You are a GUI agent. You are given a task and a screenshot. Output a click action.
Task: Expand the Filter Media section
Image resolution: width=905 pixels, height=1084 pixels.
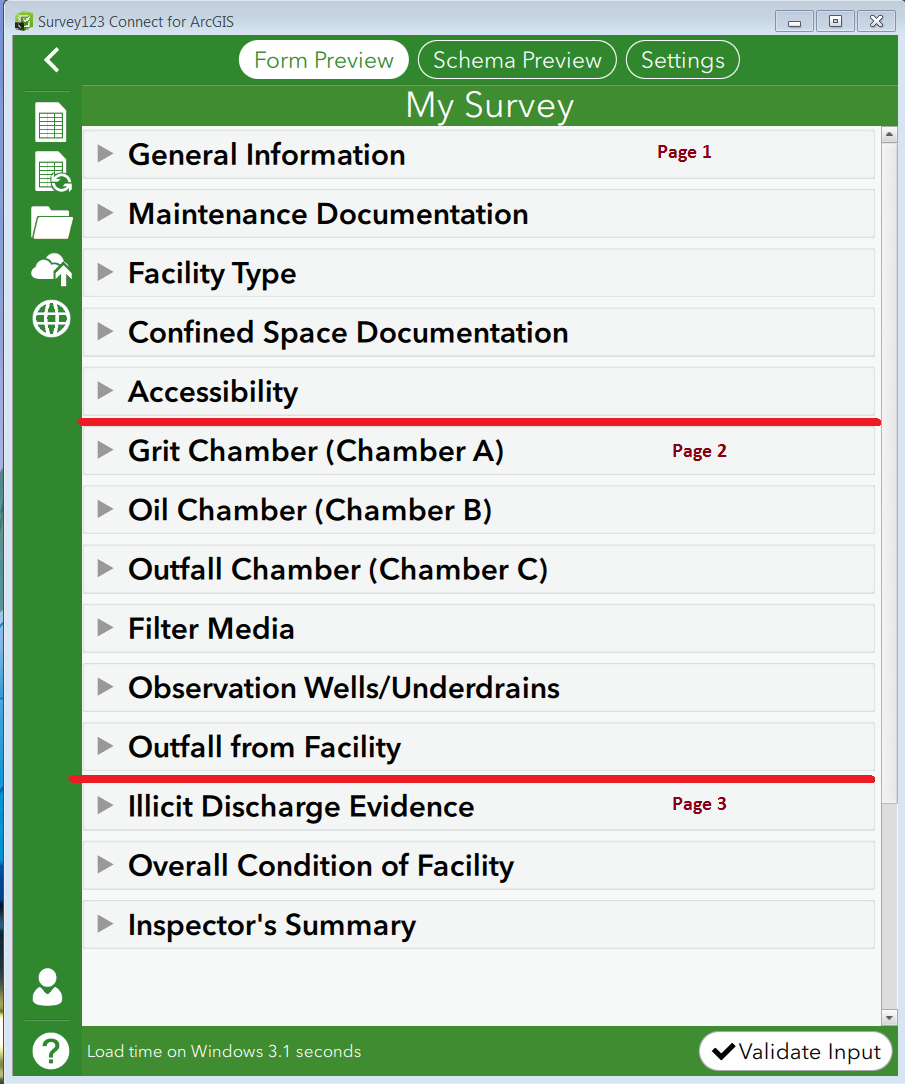(478, 628)
